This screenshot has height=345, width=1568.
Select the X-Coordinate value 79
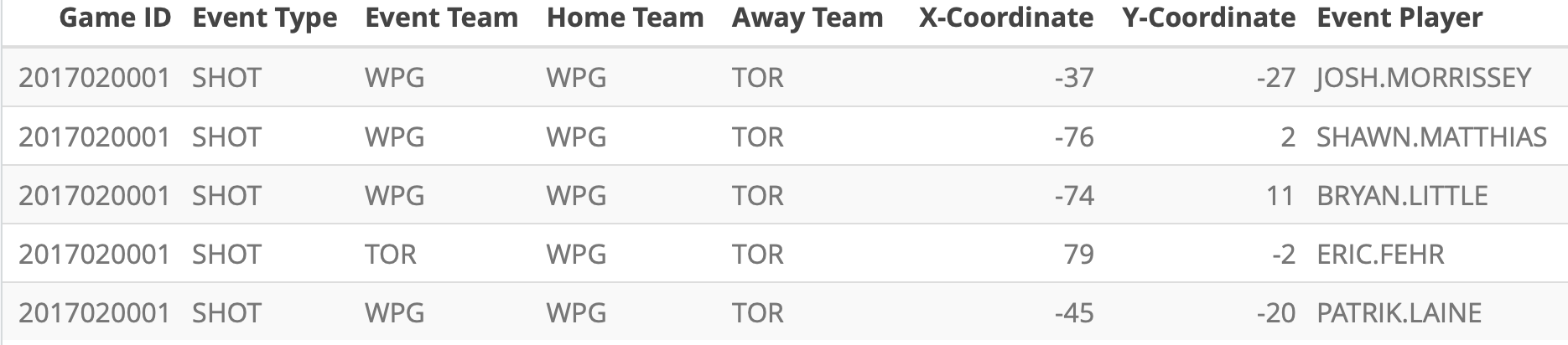[1078, 255]
